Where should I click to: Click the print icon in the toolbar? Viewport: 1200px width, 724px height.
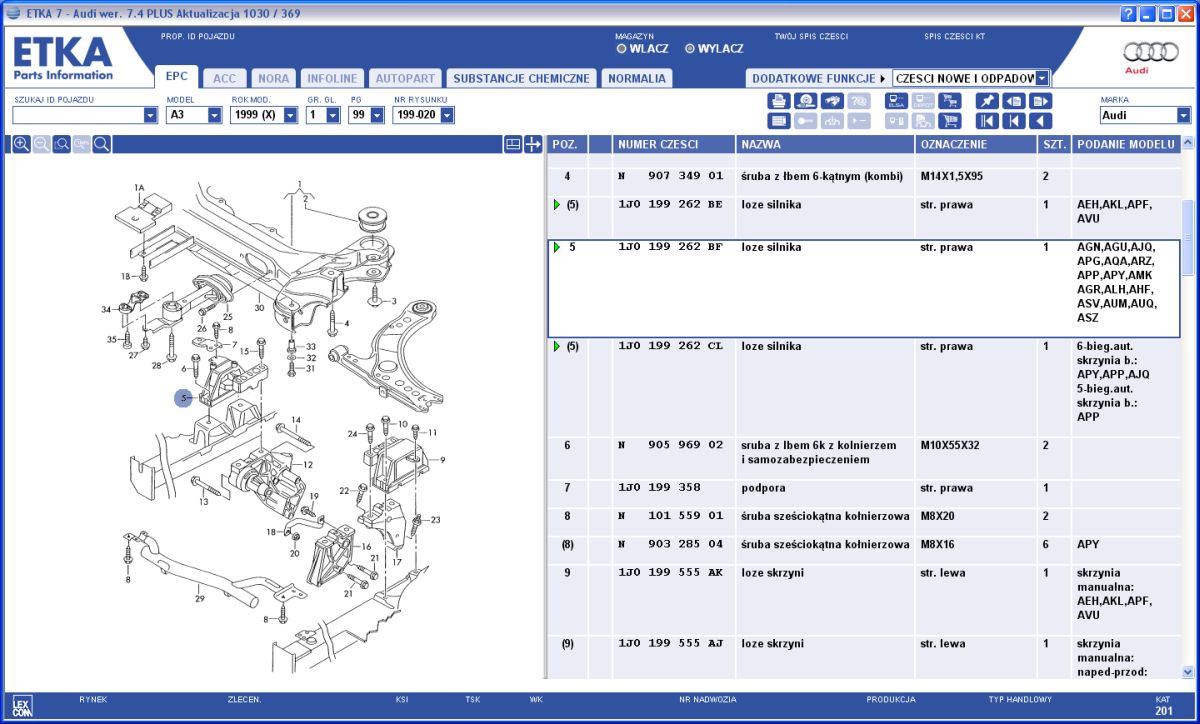[779, 101]
